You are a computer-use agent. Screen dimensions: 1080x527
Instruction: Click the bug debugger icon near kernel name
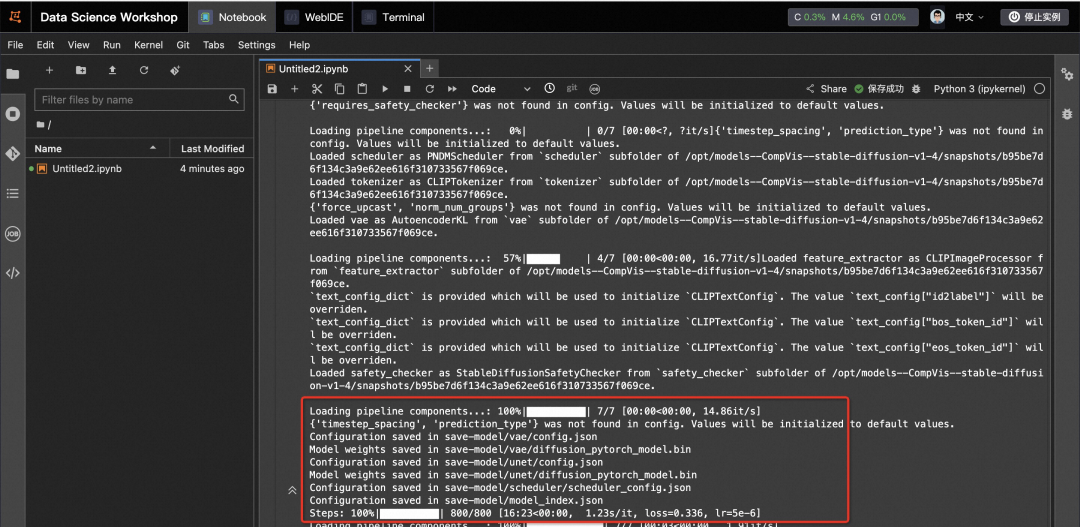pyautogui.click(x=915, y=89)
